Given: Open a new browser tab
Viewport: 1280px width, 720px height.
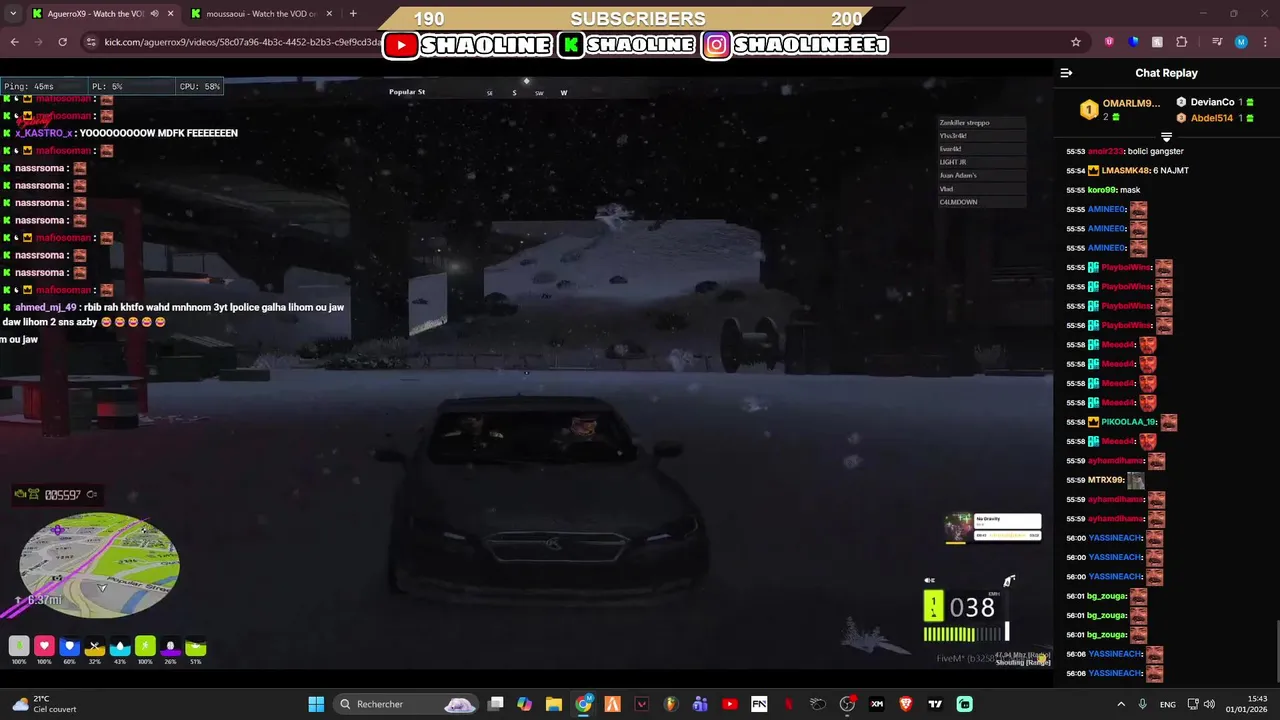Looking at the screenshot, I should coord(353,14).
